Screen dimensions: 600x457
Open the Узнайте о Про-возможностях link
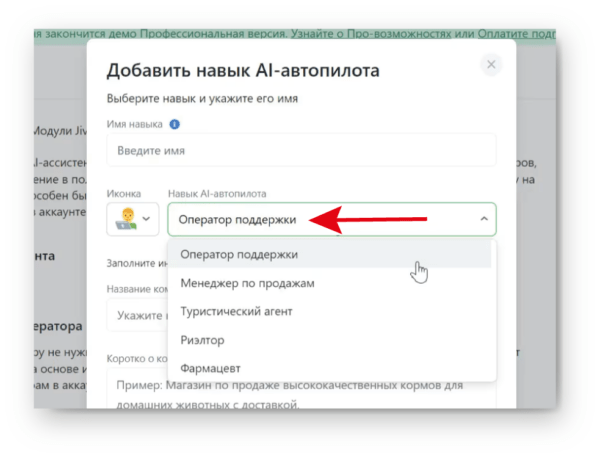[x=371, y=34]
